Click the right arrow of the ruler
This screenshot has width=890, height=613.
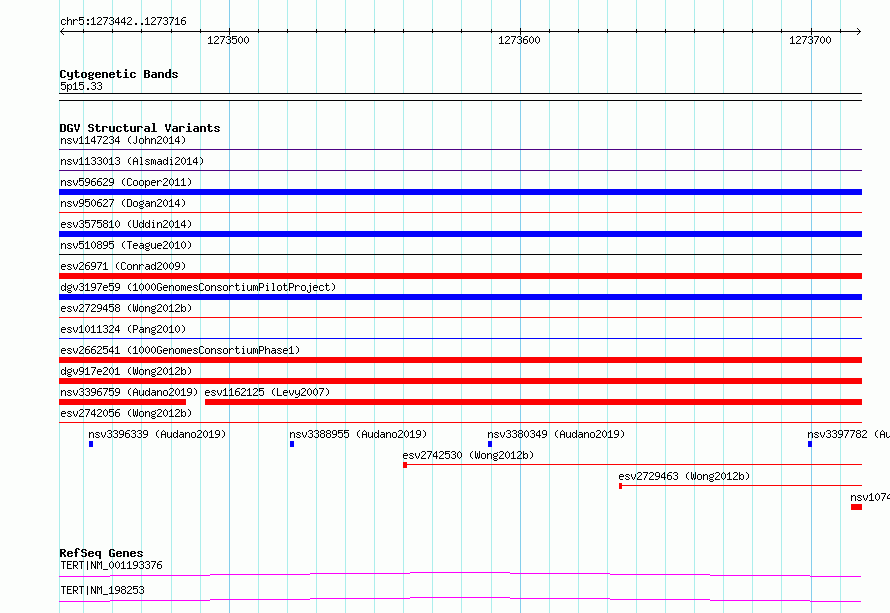coord(858,31)
